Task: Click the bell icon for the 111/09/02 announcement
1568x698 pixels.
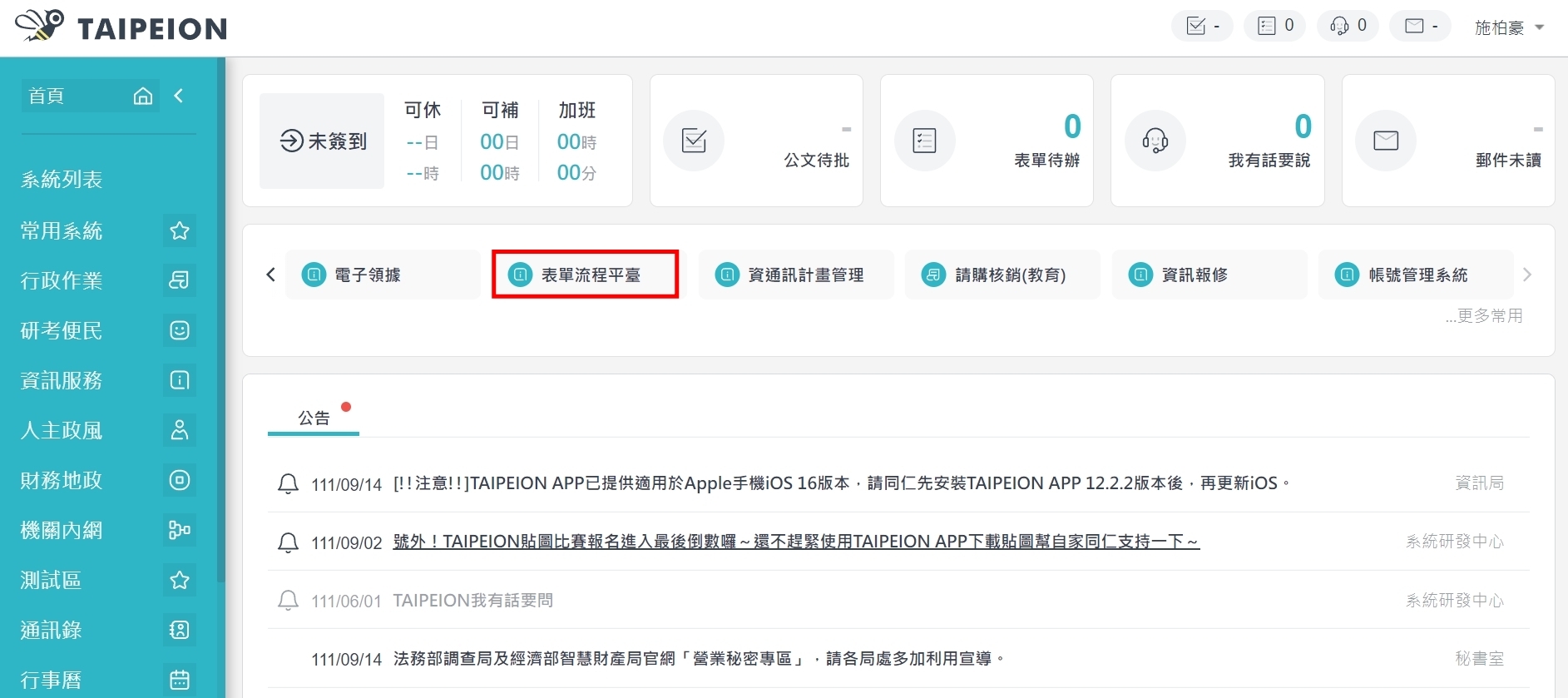Action: (x=288, y=542)
